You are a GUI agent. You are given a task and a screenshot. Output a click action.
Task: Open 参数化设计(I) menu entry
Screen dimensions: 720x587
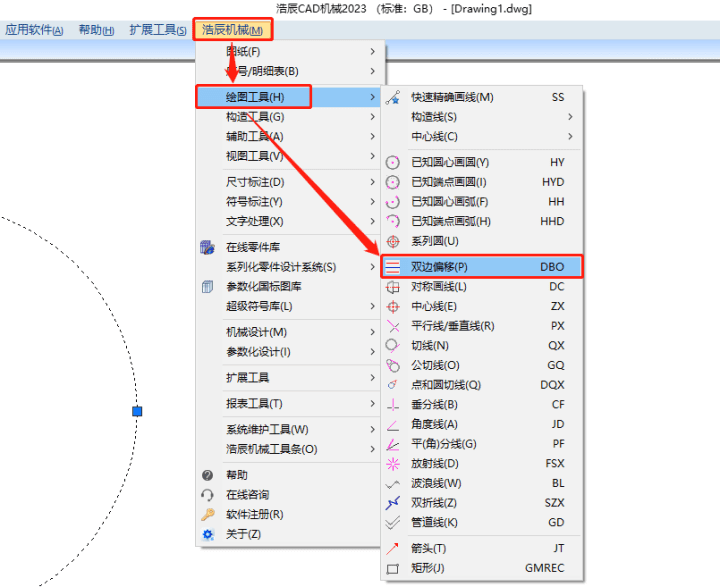point(288,352)
